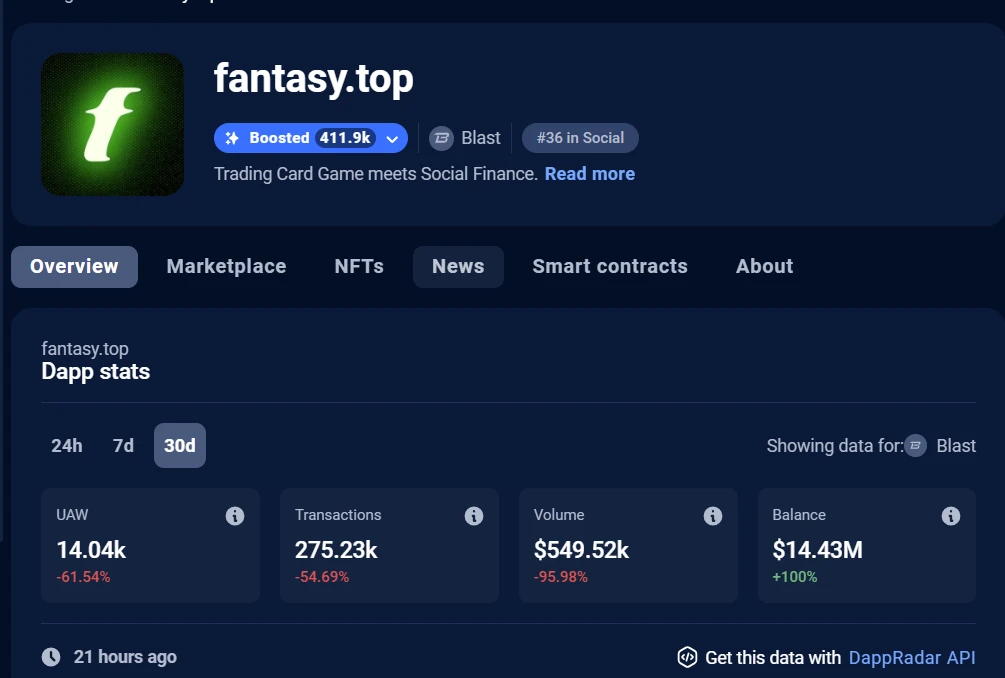The height and width of the screenshot is (678, 1005).
Task: Open the Smart contracts tab
Action: pyautogui.click(x=610, y=266)
